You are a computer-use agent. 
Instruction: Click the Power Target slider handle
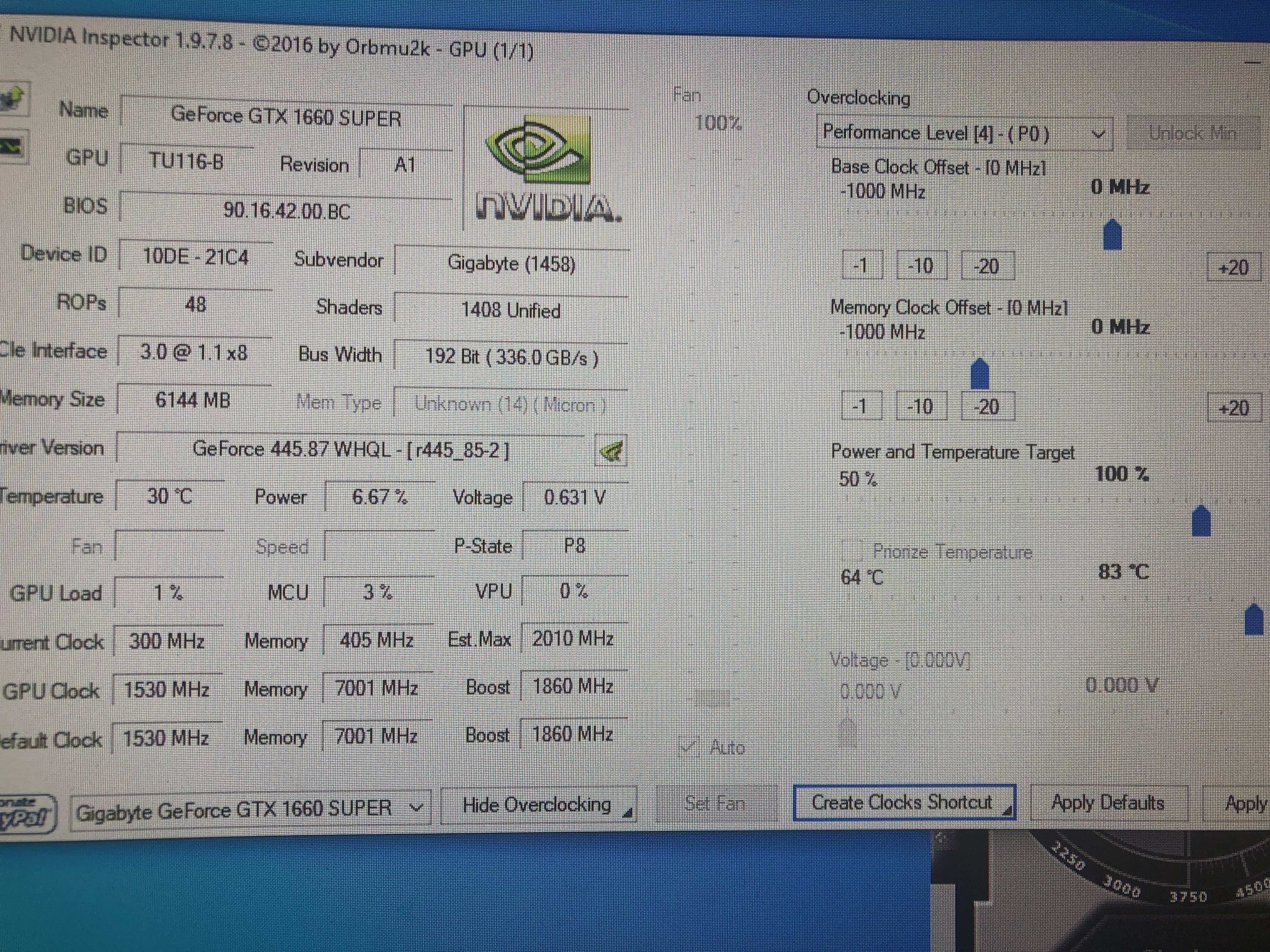(x=1201, y=521)
